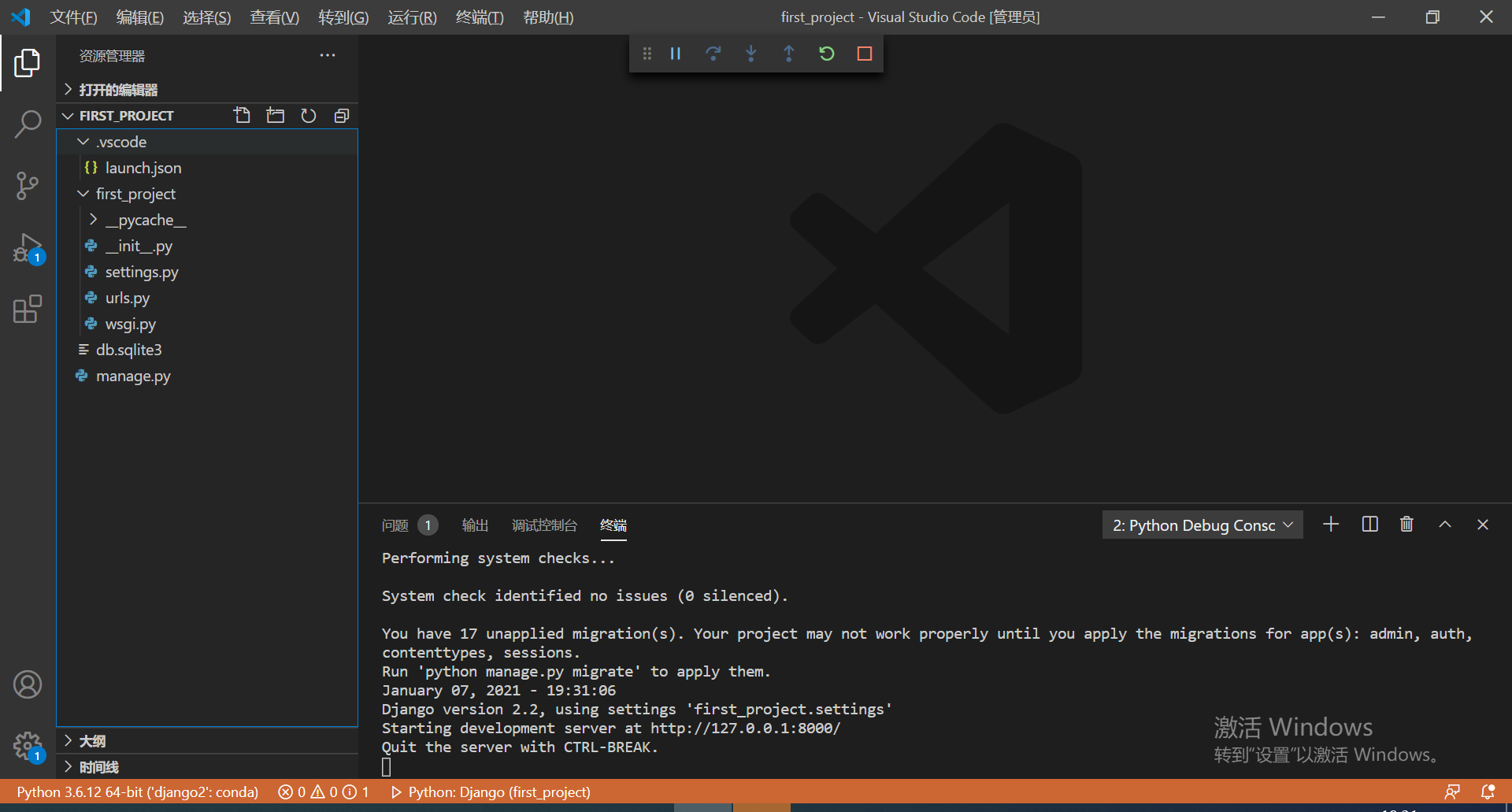The width and height of the screenshot is (1512, 812).
Task: Kill the active terminal
Action: [x=1406, y=525]
